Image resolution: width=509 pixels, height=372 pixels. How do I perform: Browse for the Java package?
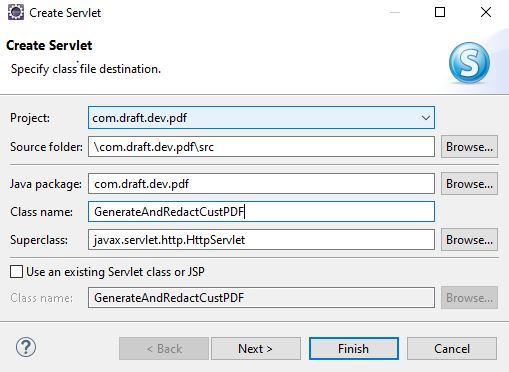coord(469,184)
